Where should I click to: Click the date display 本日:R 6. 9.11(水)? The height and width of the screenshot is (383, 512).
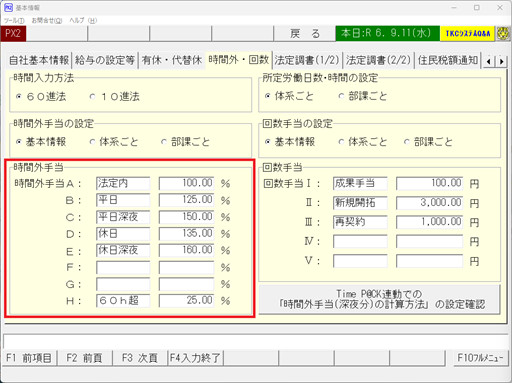tap(388, 33)
